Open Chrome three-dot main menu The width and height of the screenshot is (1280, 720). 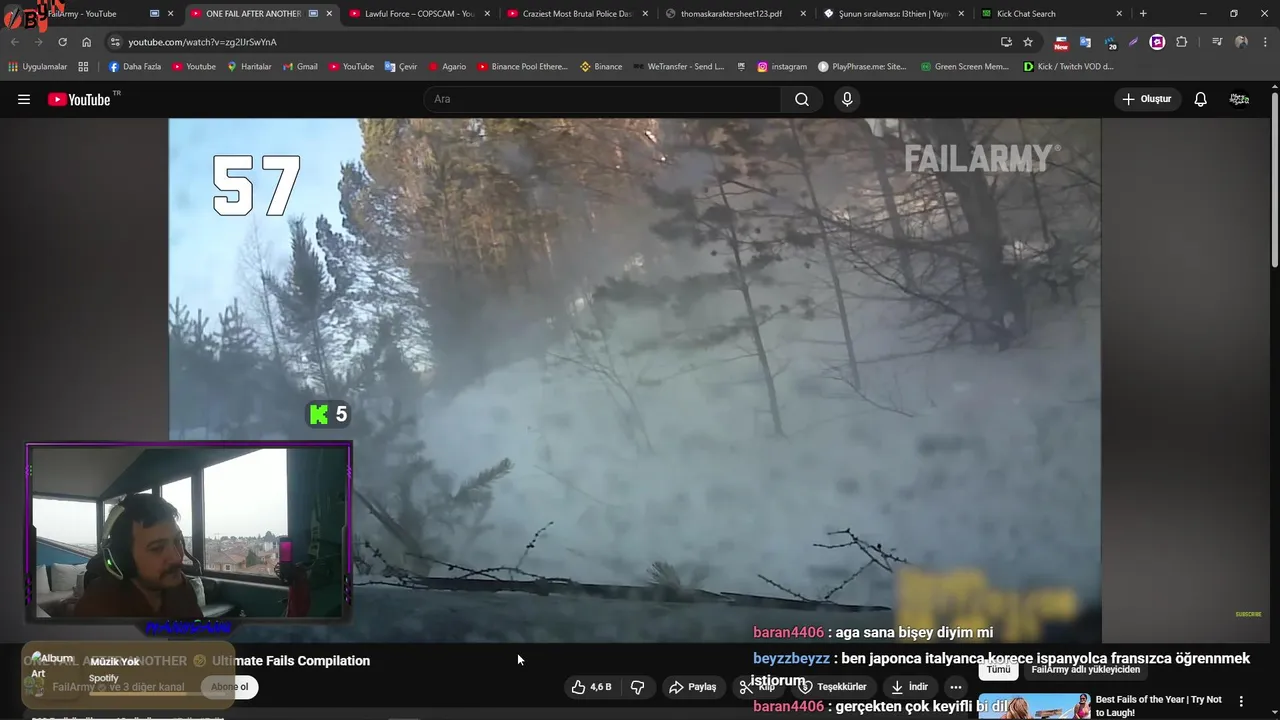tap(1264, 42)
